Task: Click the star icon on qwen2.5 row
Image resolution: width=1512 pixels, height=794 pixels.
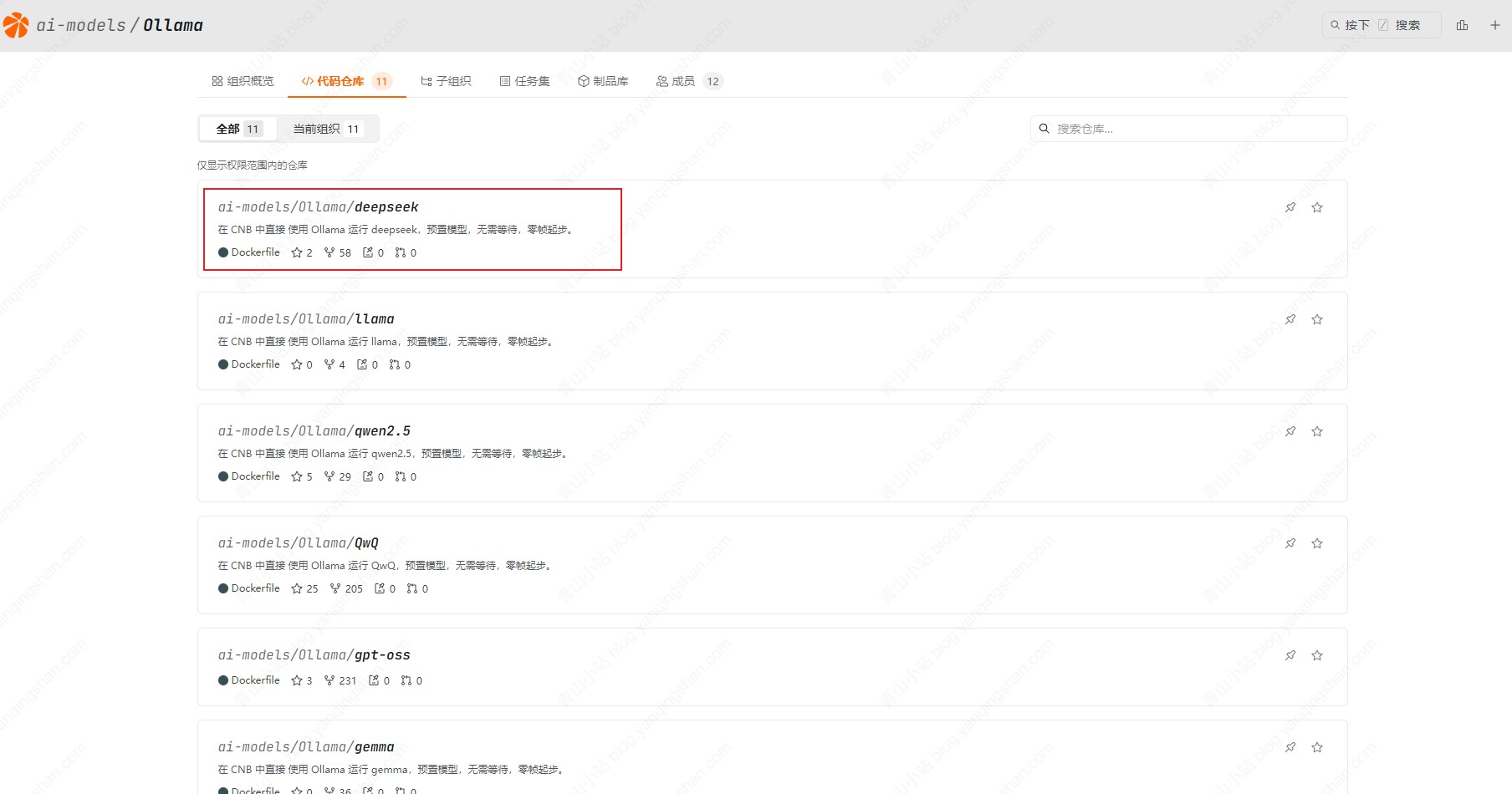Action: click(1317, 431)
